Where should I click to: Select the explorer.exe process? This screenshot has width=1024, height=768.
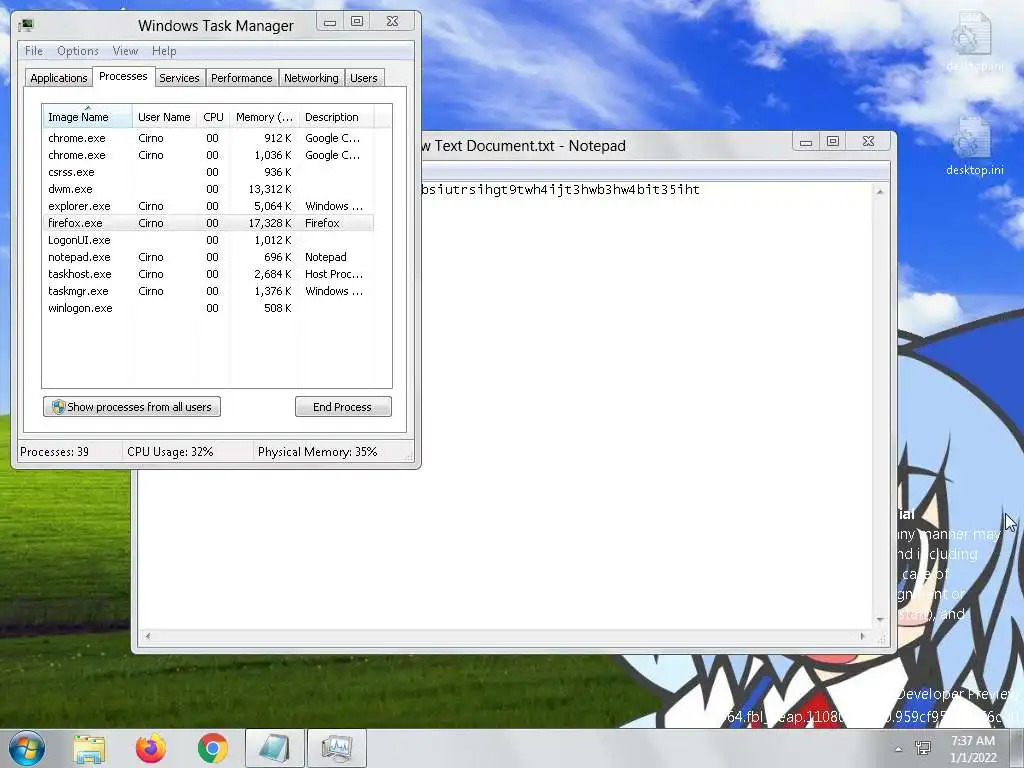208,206
